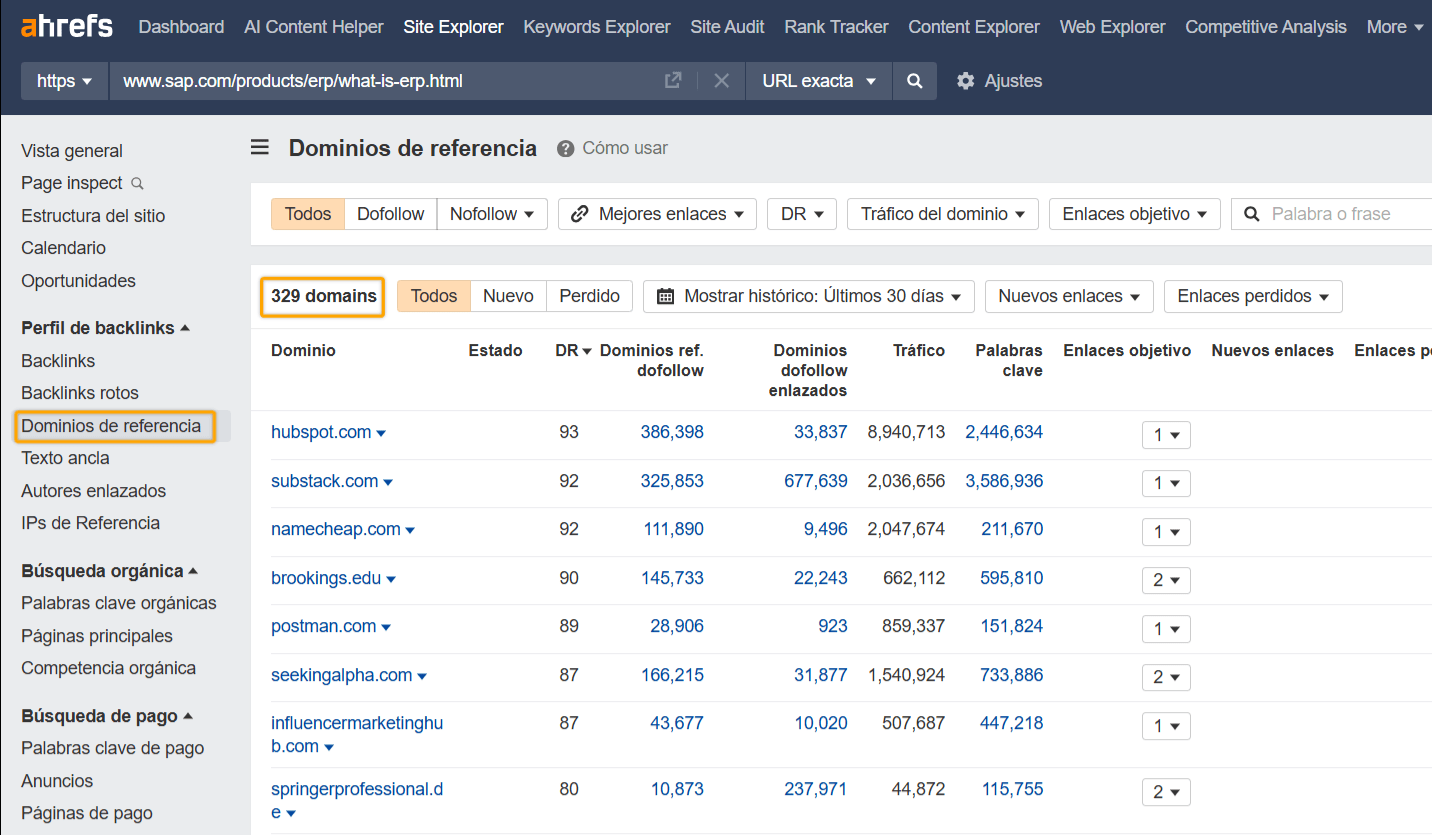This screenshot has height=835, width=1432.
Task: Open the https protocol dropdown
Action: [x=64, y=81]
